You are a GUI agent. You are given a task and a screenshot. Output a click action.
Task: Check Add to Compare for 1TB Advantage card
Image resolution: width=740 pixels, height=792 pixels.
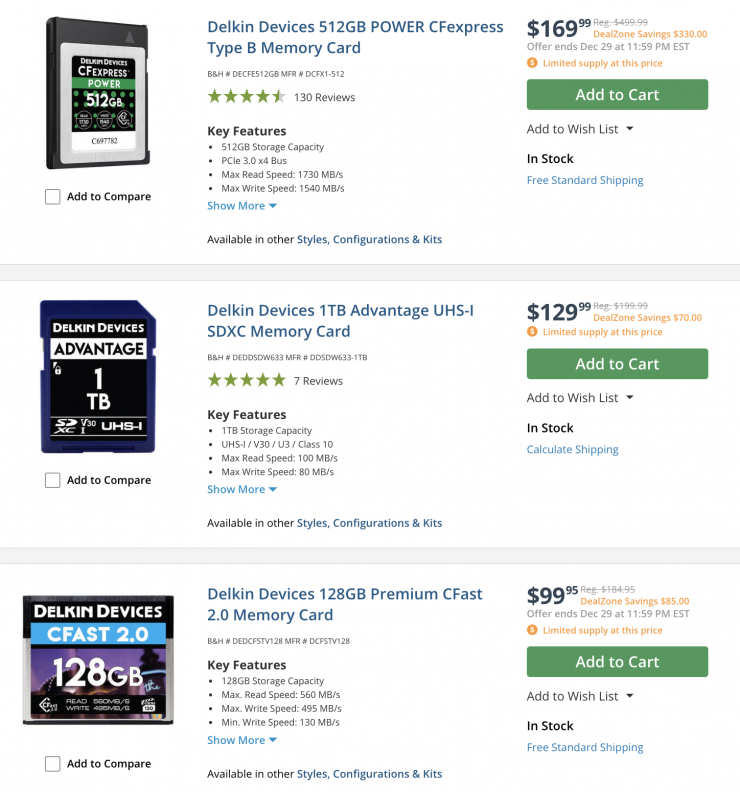[53, 480]
